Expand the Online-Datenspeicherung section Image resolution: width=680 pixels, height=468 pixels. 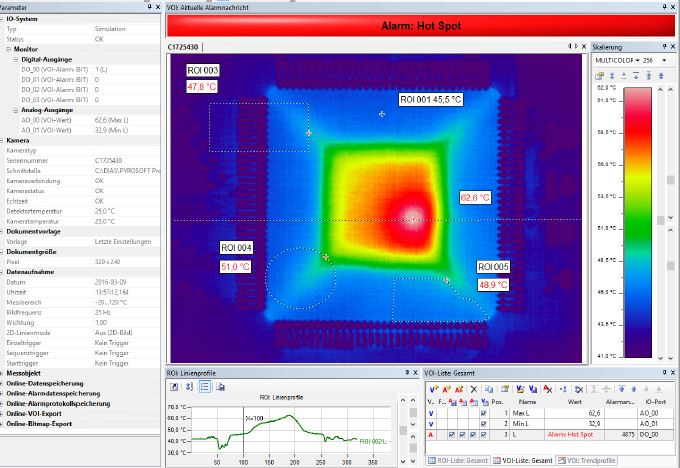tap(2, 383)
